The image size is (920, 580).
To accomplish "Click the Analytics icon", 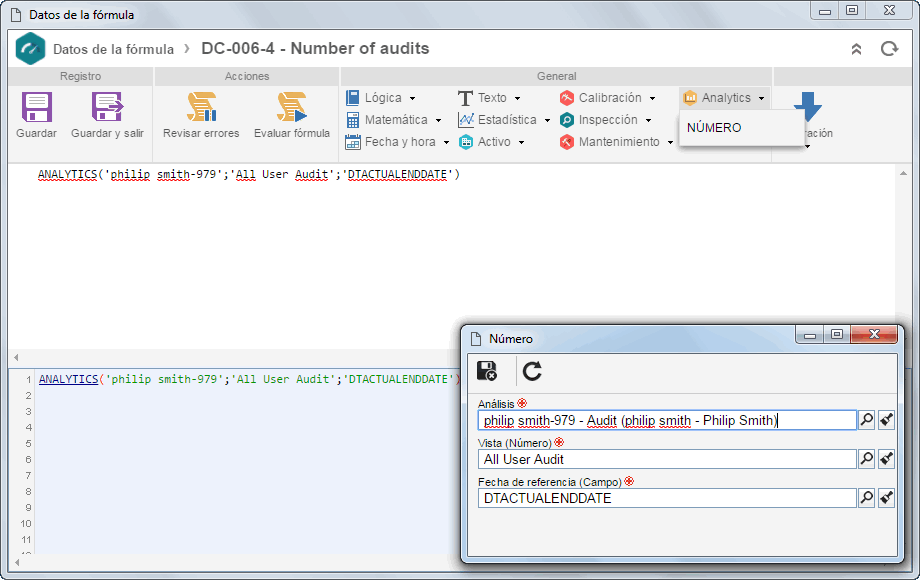I will [690, 98].
